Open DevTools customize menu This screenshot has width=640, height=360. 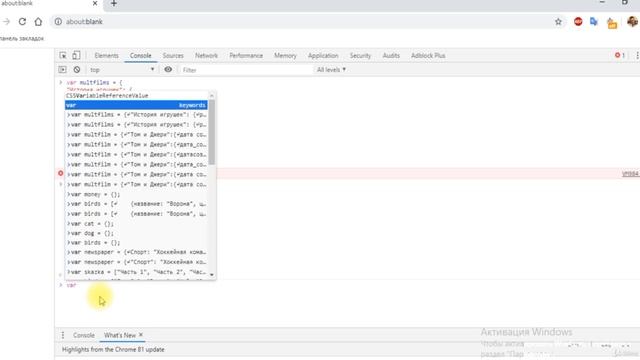pyautogui.click(x=637, y=55)
